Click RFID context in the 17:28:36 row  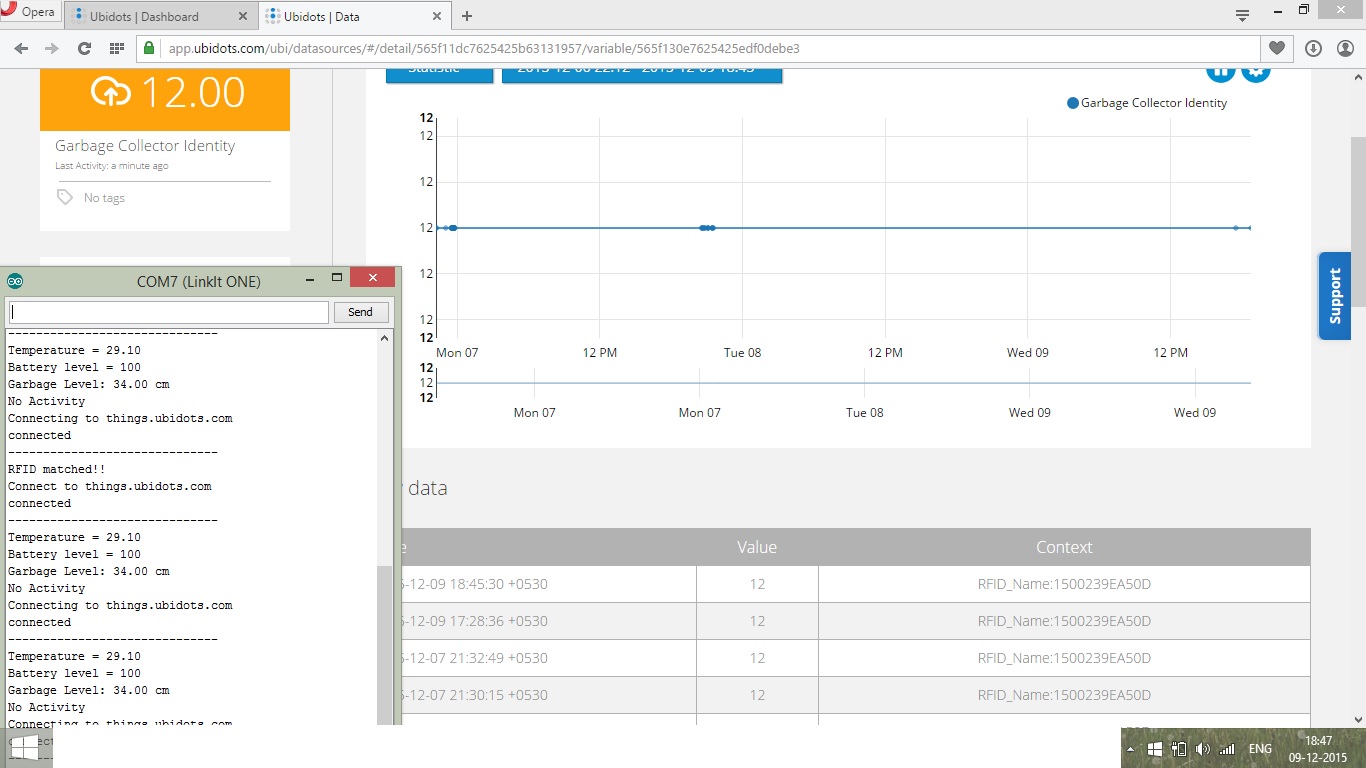[1064, 621]
